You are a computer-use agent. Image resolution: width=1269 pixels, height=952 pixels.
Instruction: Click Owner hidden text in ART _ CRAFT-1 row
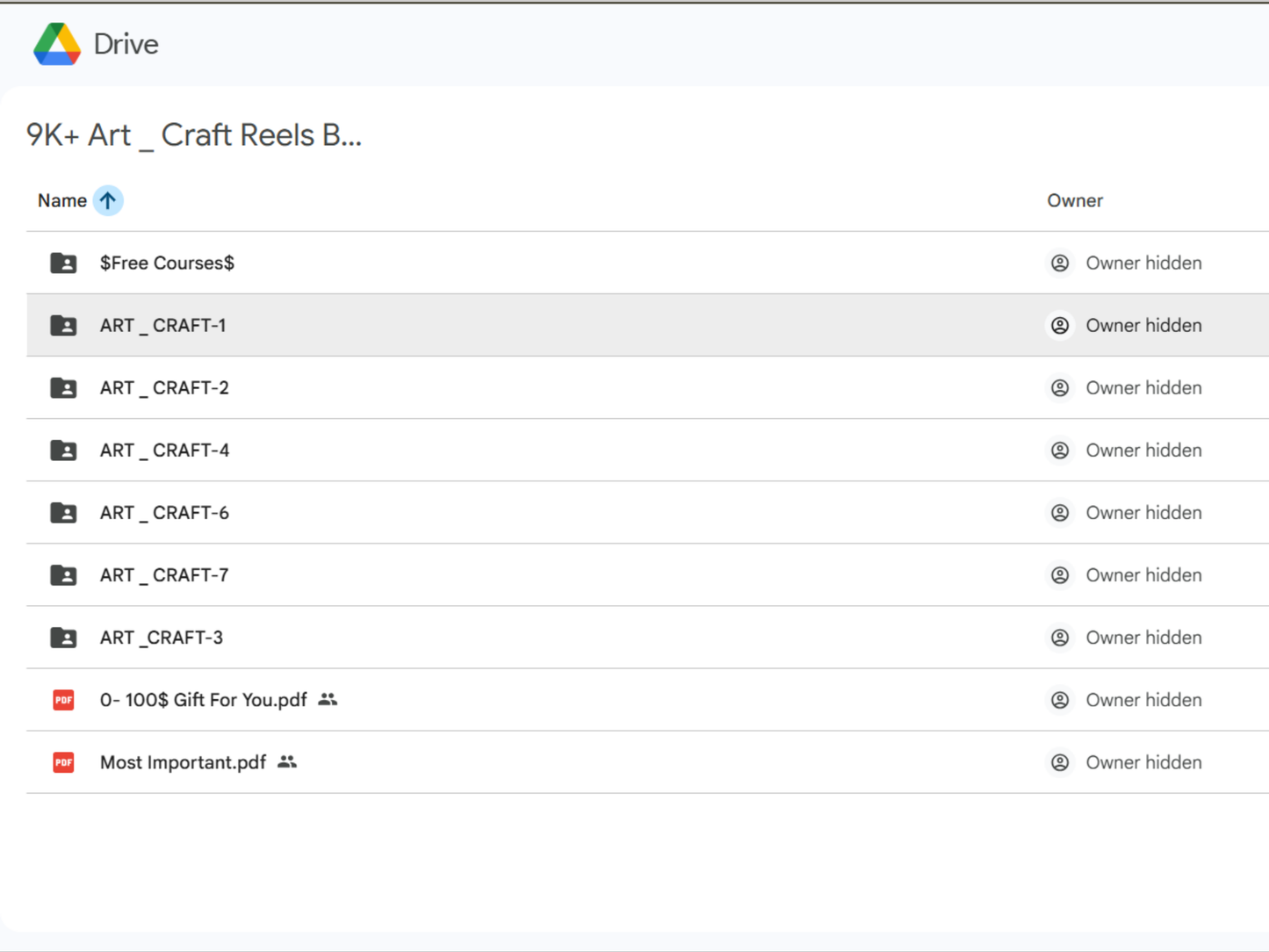pyautogui.click(x=1143, y=325)
